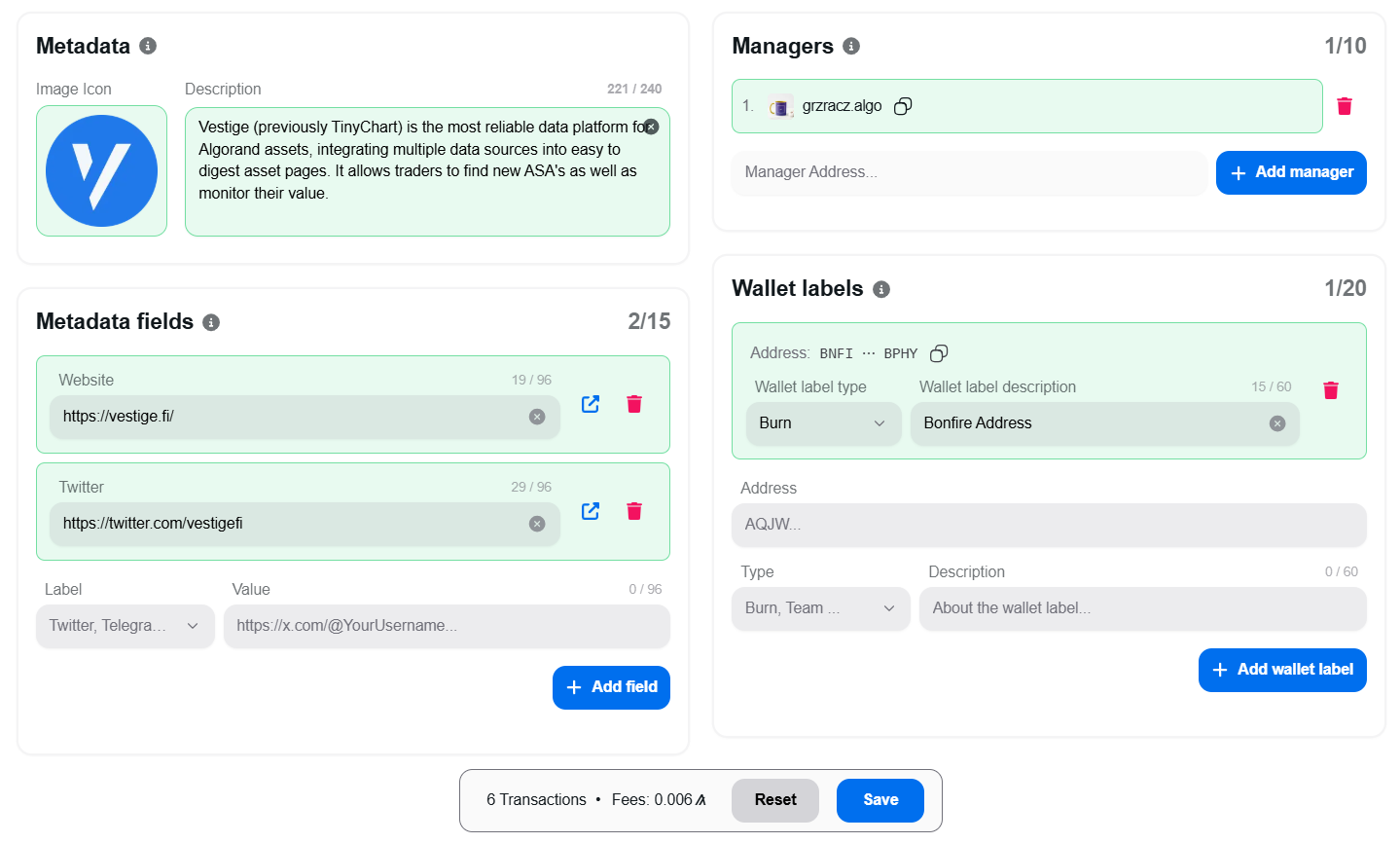Click the grzracz.algo avatar icon
The height and width of the screenshot is (843, 1400).
pos(780,106)
